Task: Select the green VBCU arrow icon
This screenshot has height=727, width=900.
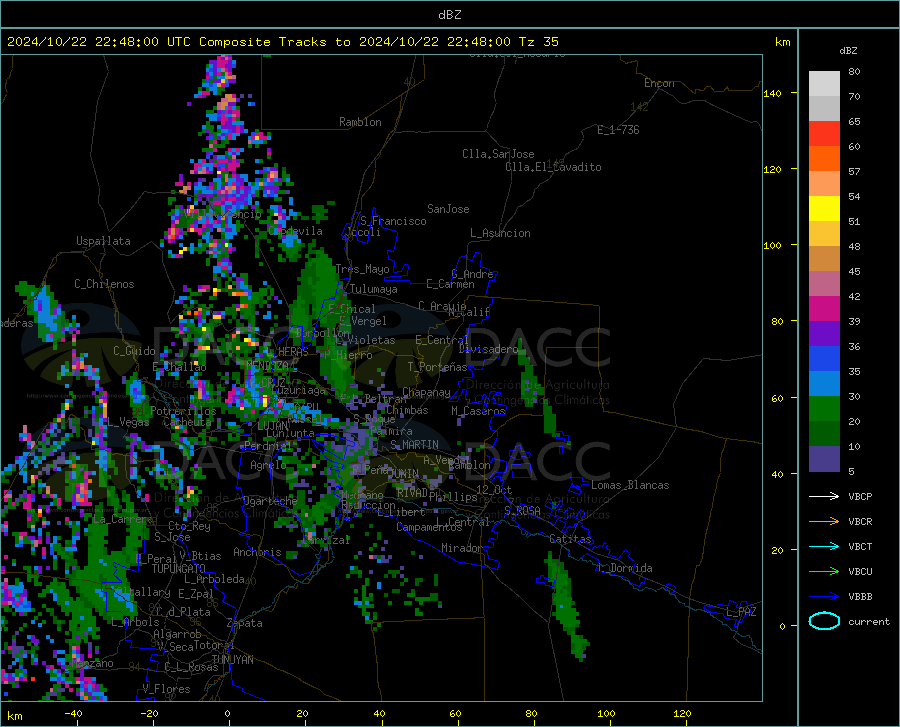Action: tap(824, 572)
